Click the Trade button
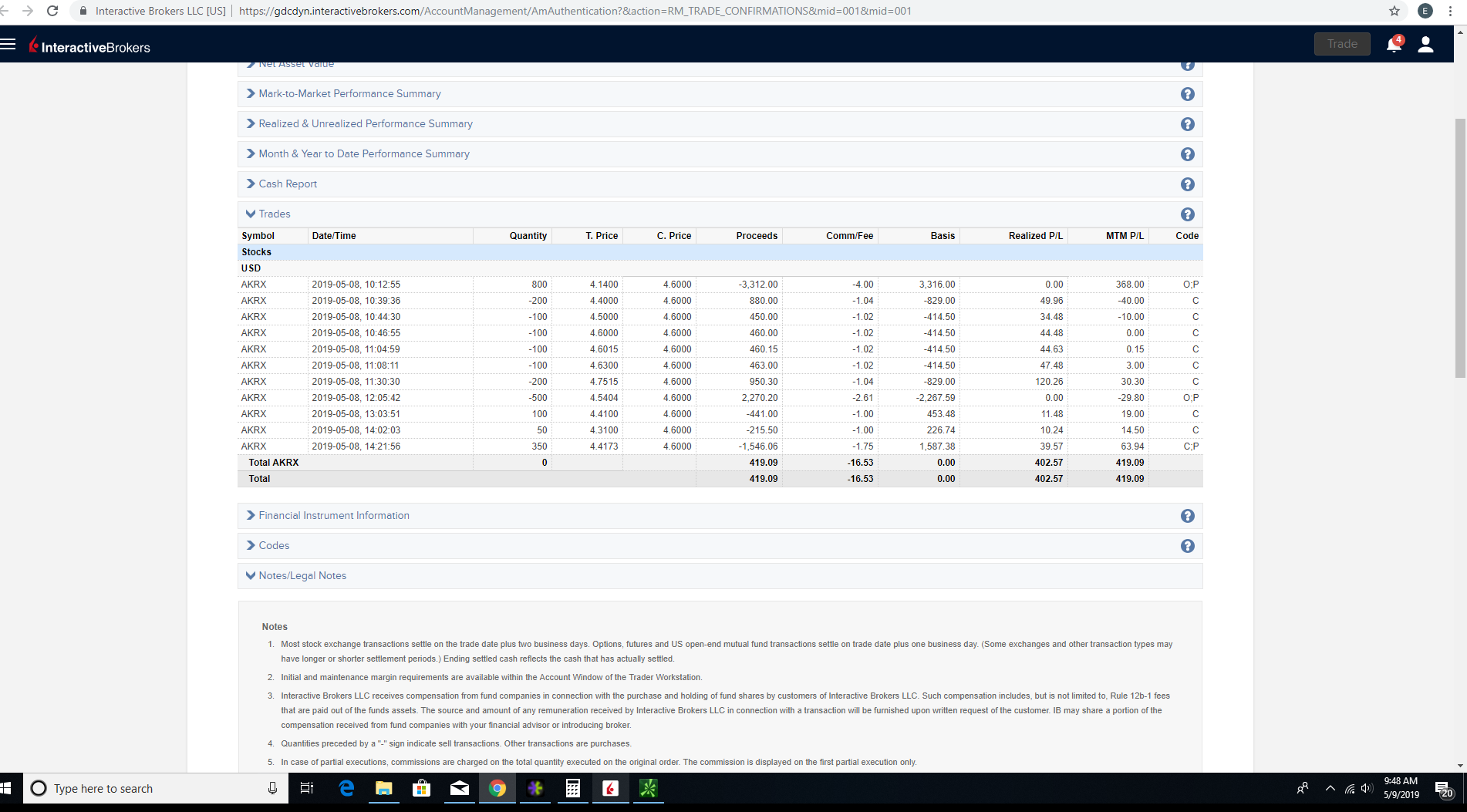Image resolution: width=1467 pixels, height=812 pixels. tap(1341, 44)
